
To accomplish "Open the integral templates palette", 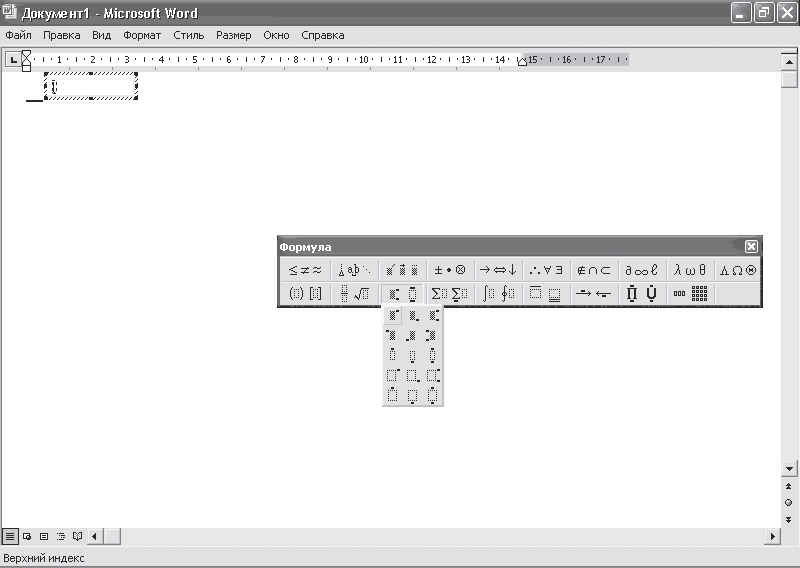I will [497, 294].
